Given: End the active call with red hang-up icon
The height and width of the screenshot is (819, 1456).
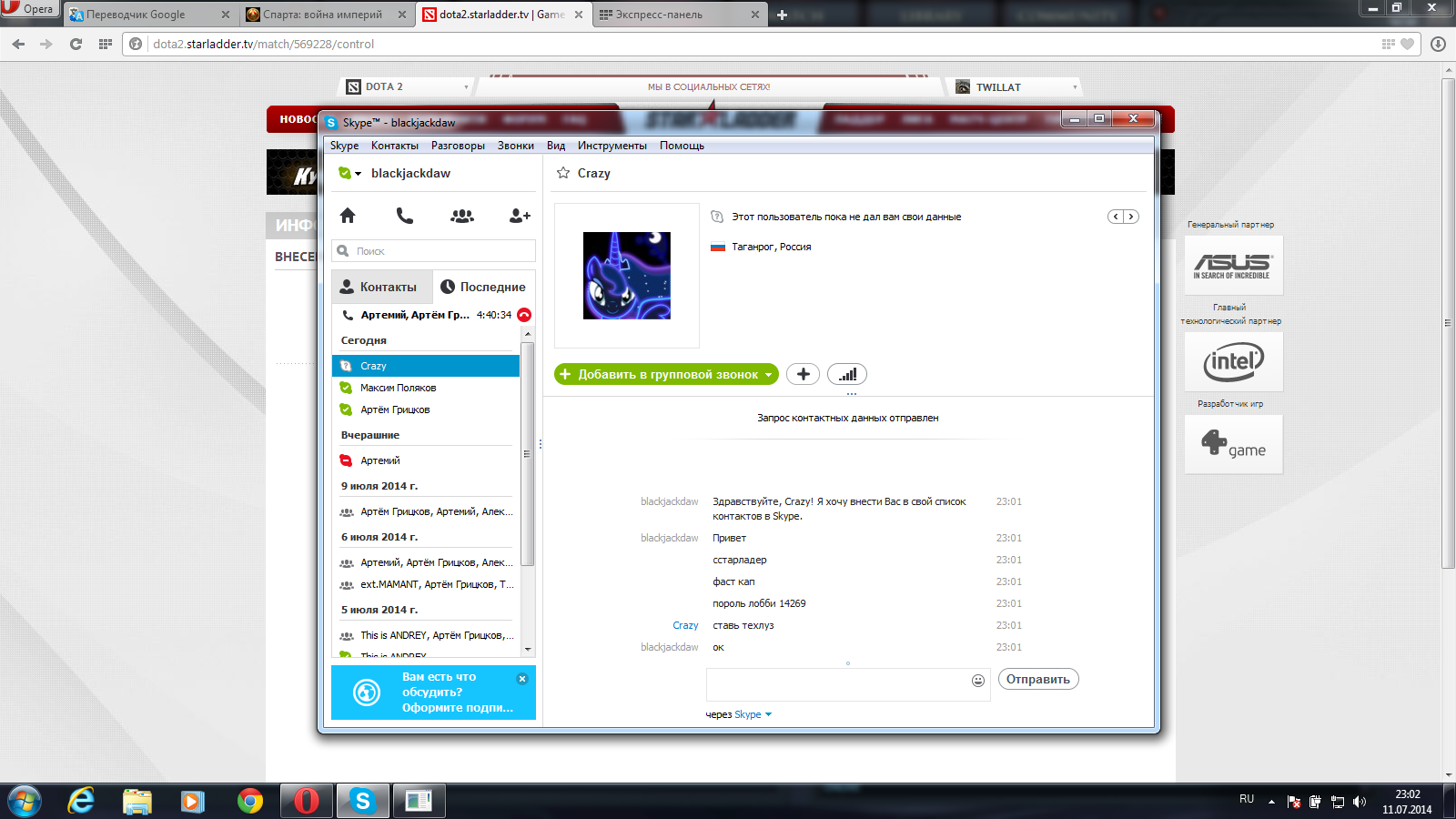Looking at the screenshot, I should (x=524, y=315).
